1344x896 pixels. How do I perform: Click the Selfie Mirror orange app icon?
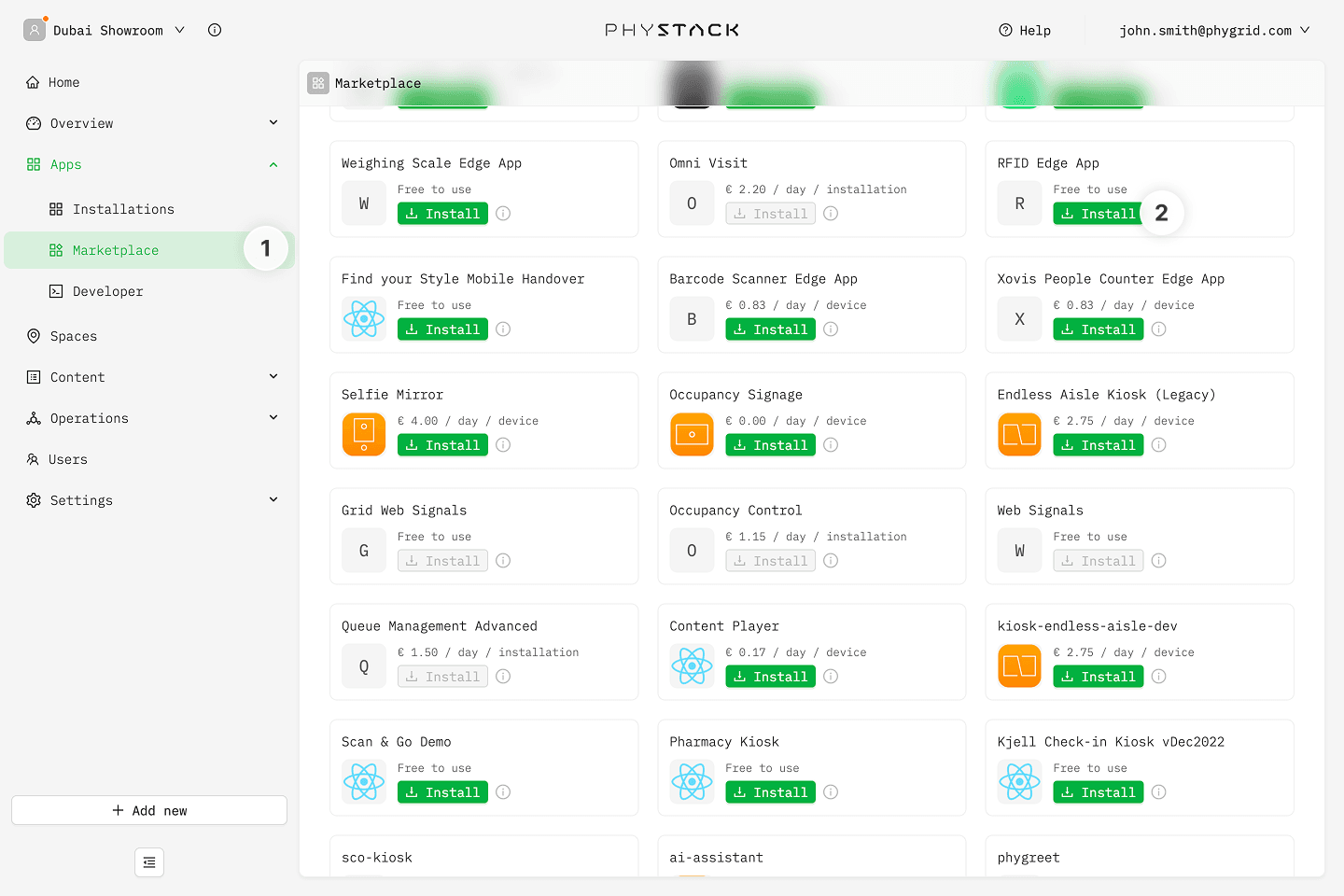click(364, 435)
